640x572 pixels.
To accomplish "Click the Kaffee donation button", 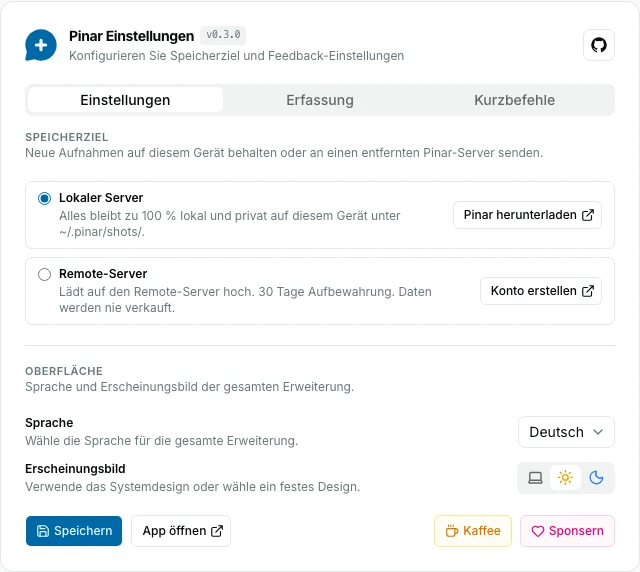I will [473, 531].
